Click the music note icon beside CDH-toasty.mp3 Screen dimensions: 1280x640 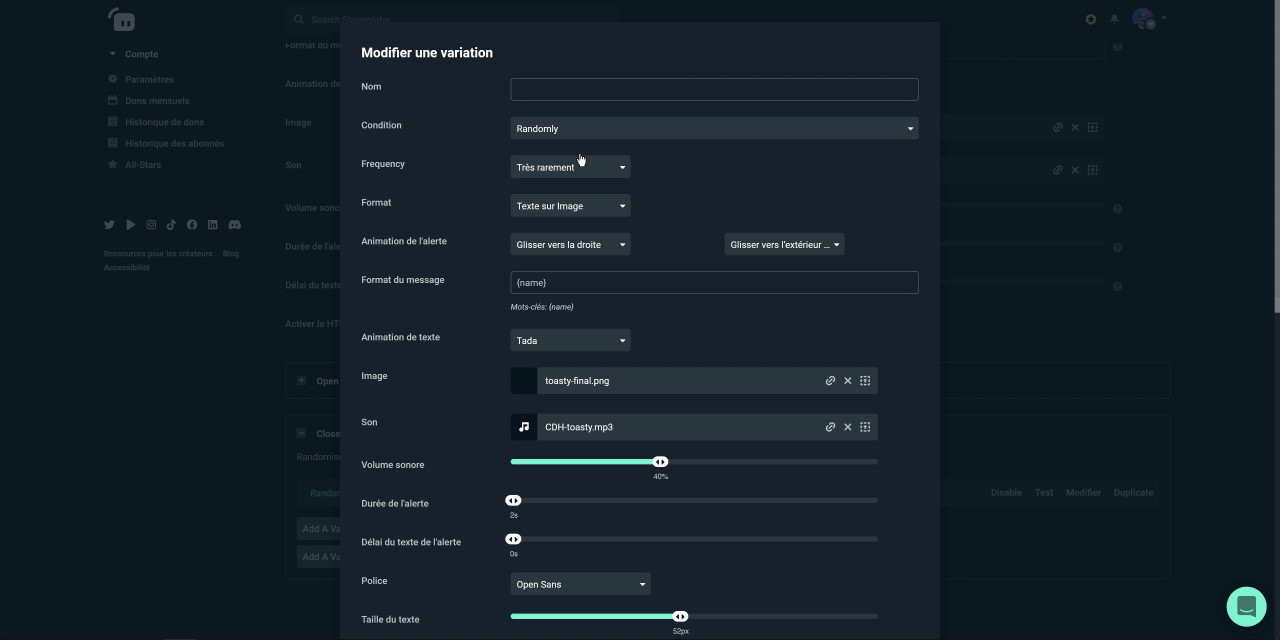[x=524, y=427]
